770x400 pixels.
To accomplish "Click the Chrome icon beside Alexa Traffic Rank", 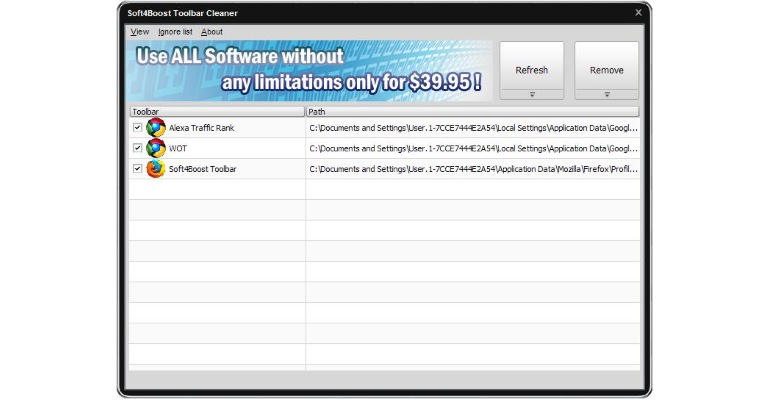I will click(x=156, y=128).
